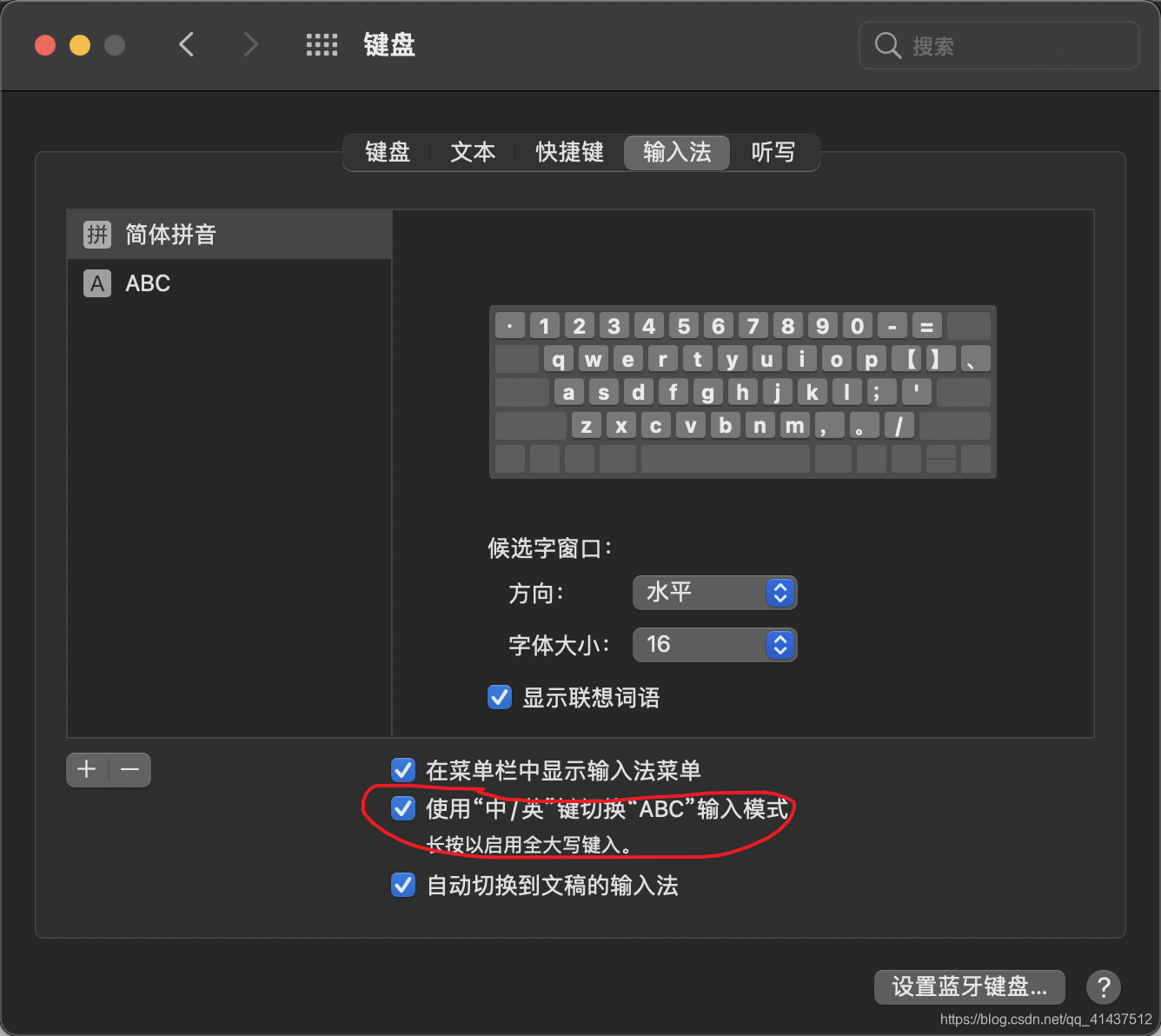
Task: Go forward with the right chevron
Action: [x=250, y=44]
